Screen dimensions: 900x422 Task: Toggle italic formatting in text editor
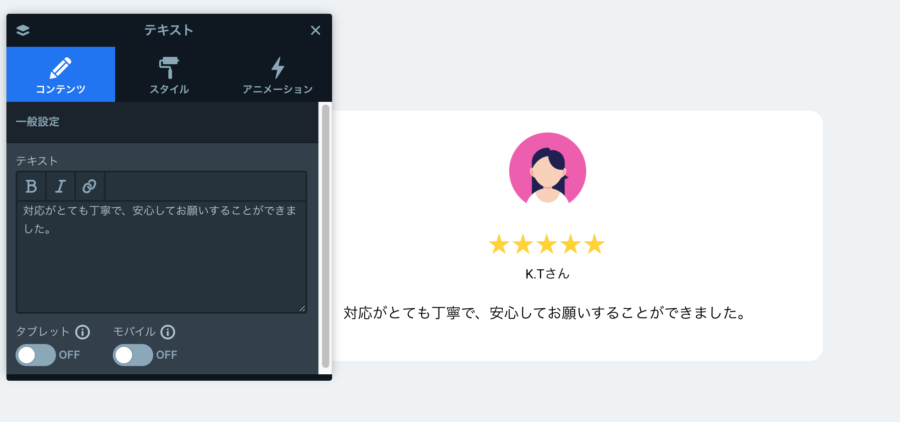tap(60, 187)
